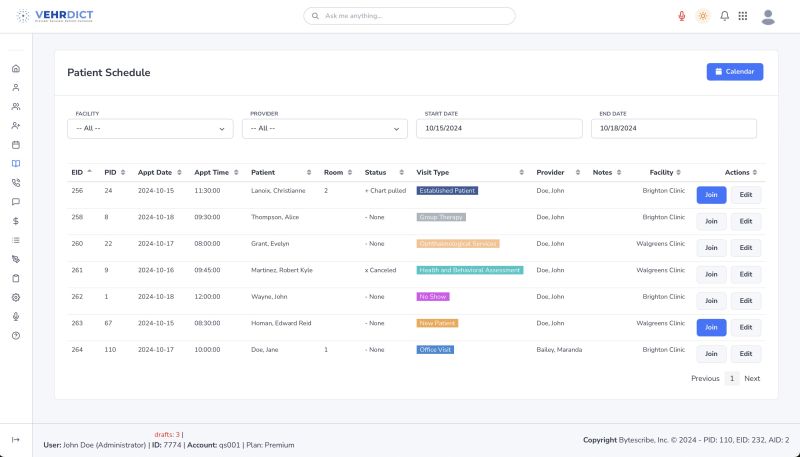800x457 pixels.
Task: Open the Facility dropdown
Action: [x=150, y=128]
